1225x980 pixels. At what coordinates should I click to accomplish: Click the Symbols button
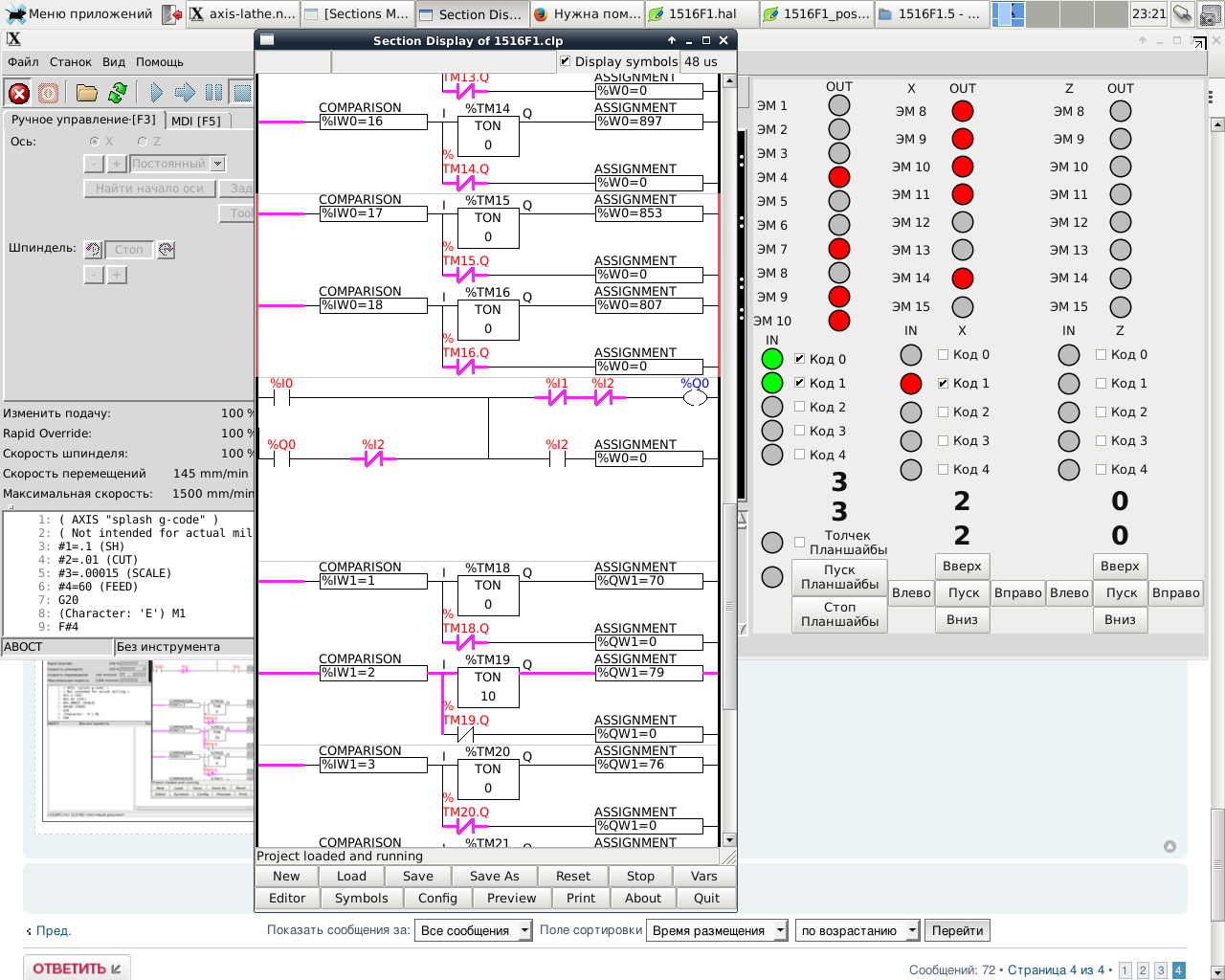362,898
